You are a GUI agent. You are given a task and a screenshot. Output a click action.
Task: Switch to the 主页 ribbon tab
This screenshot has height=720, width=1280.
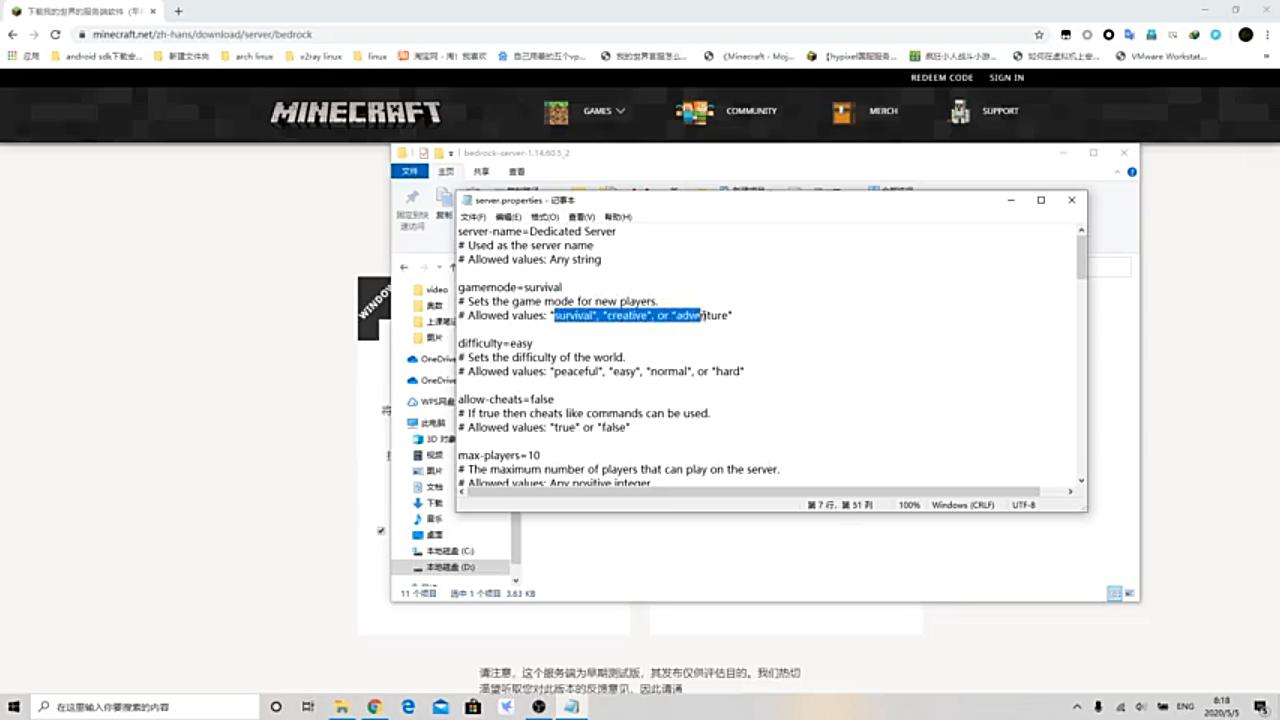coord(446,172)
